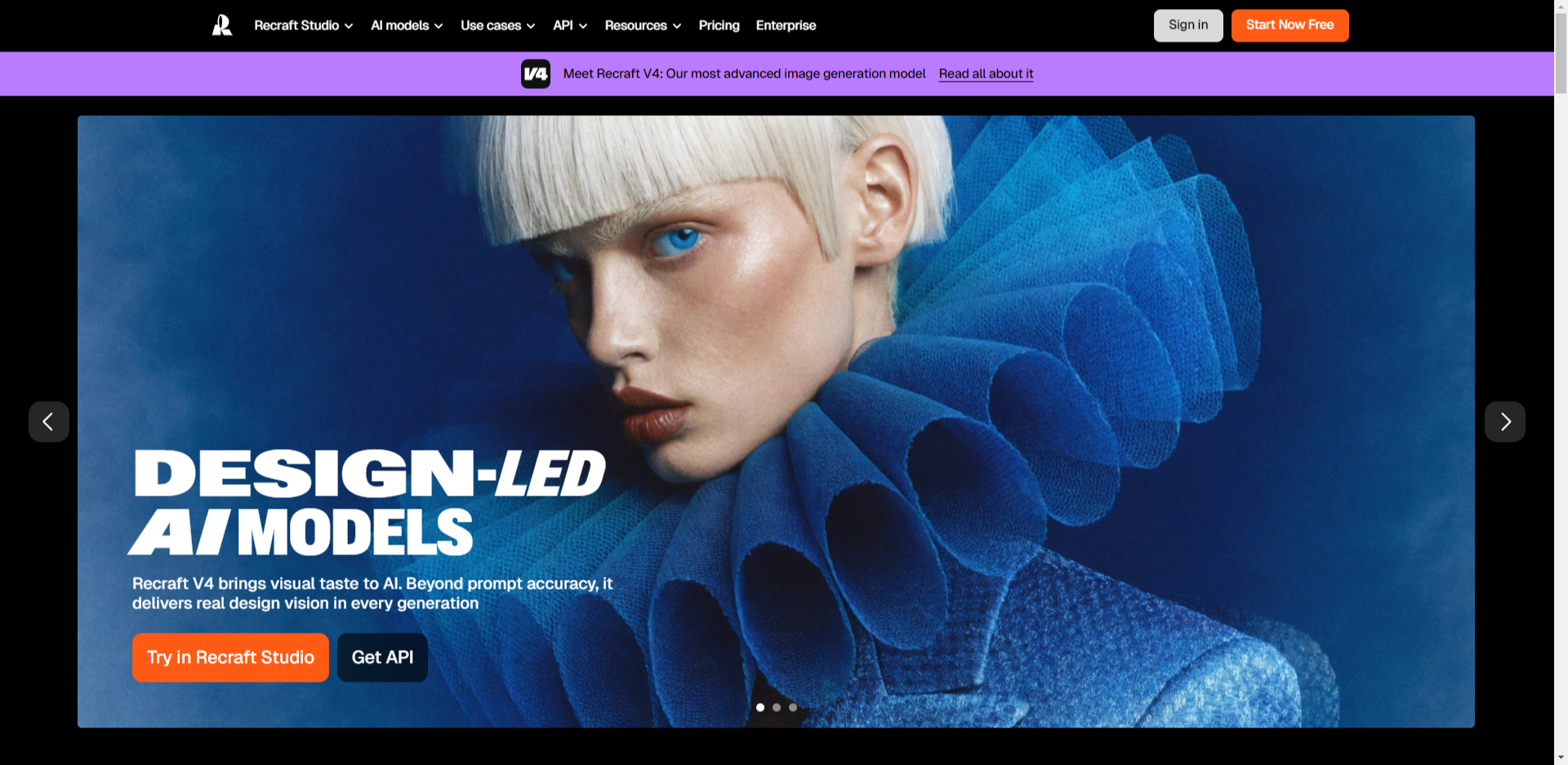The width and height of the screenshot is (1568, 765).
Task: Select the second carousel indicator dot
Action: (777, 707)
